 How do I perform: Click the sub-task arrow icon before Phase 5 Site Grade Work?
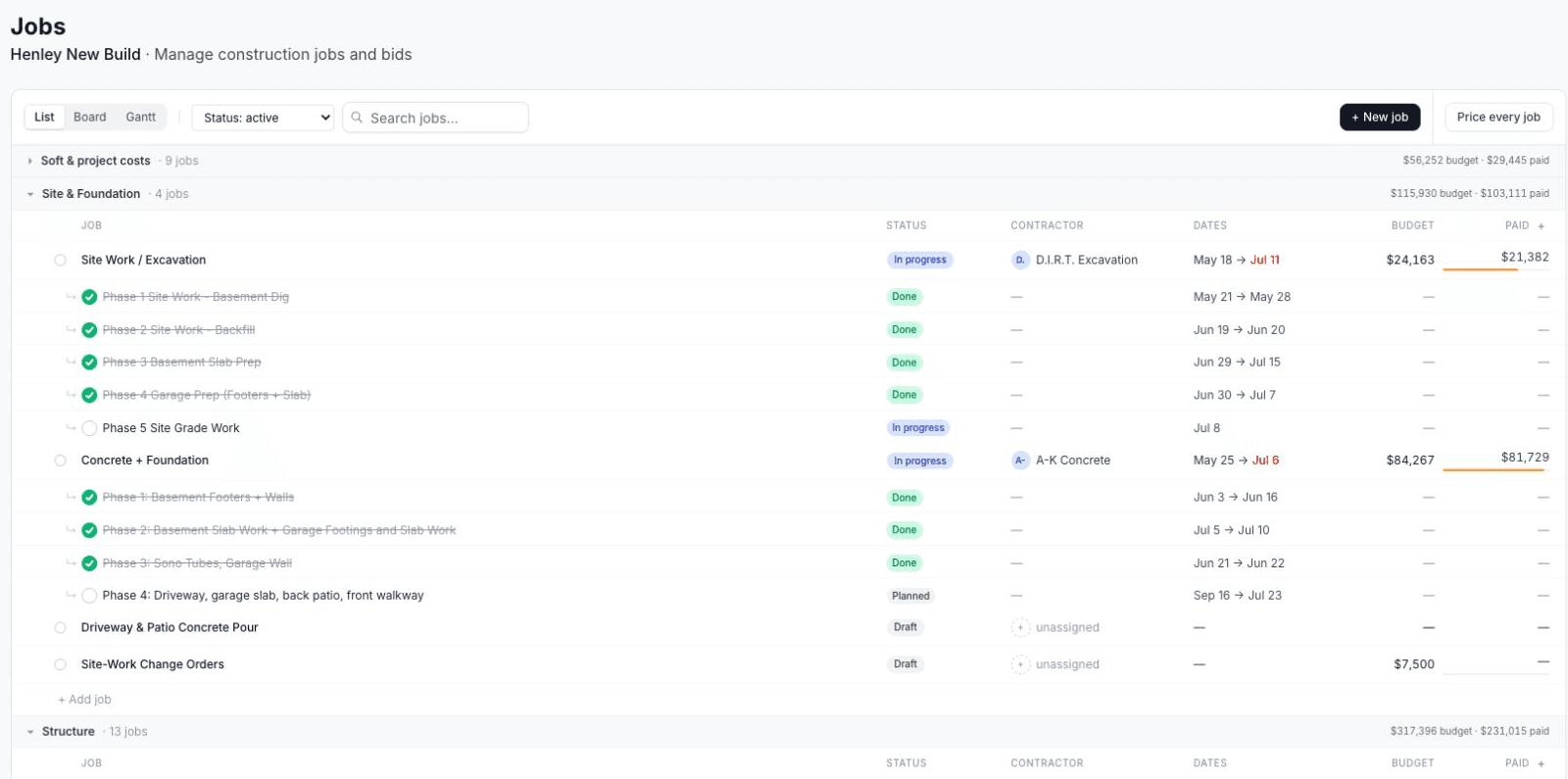(x=71, y=428)
